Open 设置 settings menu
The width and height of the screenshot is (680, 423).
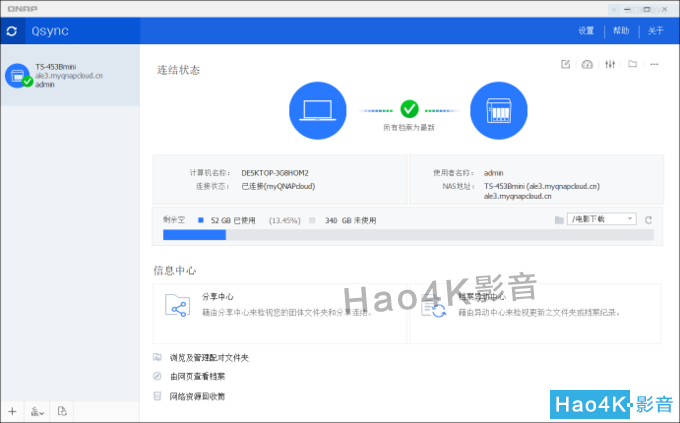pyautogui.click(x=586, y=31)
